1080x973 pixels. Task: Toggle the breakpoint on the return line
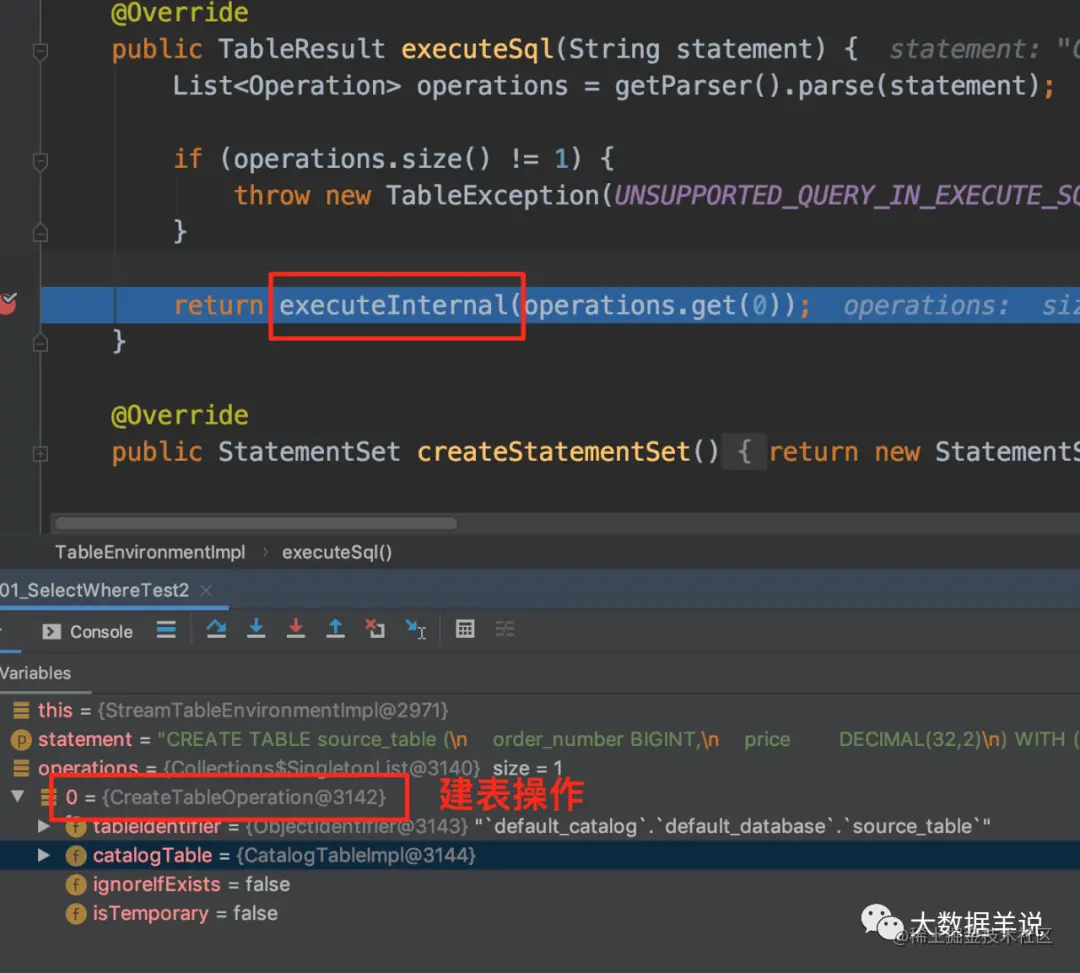(x=8, y=303)
